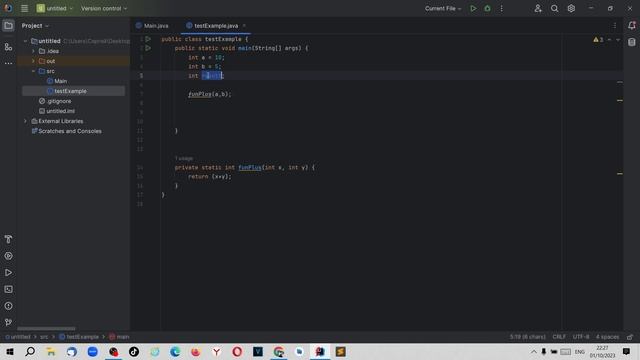Click the green Run button in toolbar

[473, 8]
